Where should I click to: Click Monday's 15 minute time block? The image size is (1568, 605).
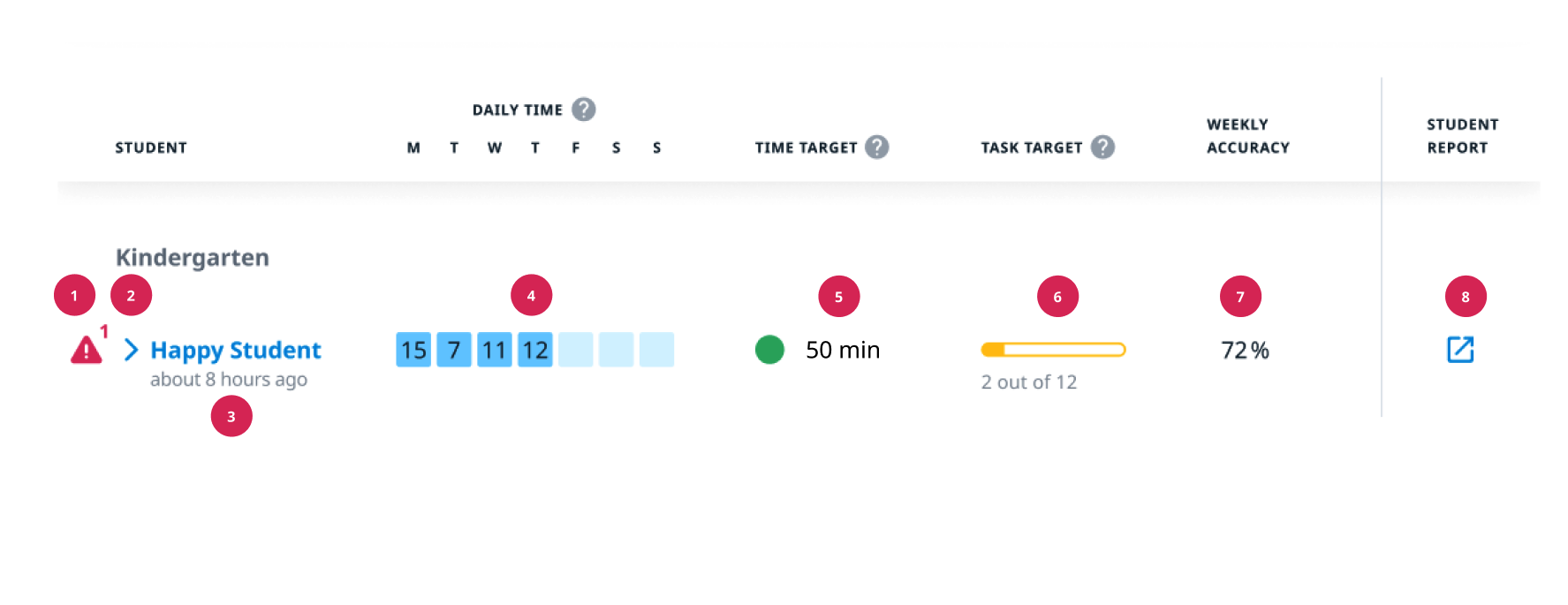coord(413,350)
